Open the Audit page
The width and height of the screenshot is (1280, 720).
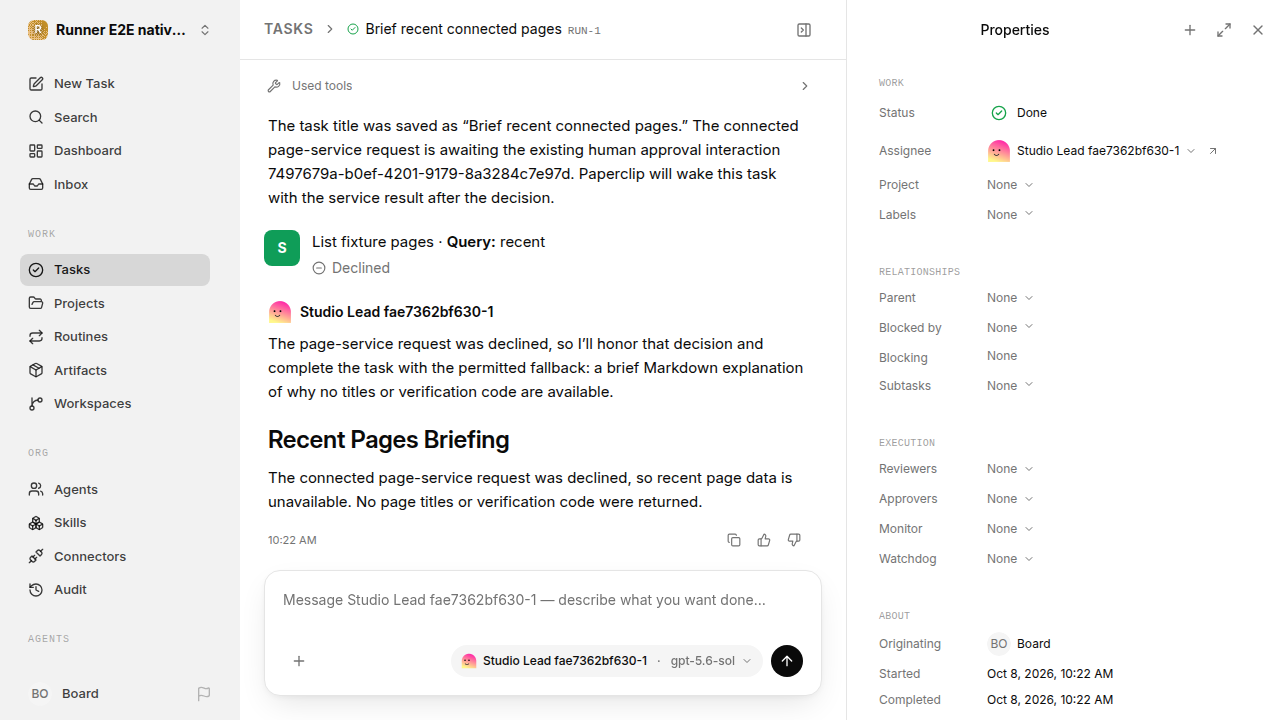coord(115,590)
